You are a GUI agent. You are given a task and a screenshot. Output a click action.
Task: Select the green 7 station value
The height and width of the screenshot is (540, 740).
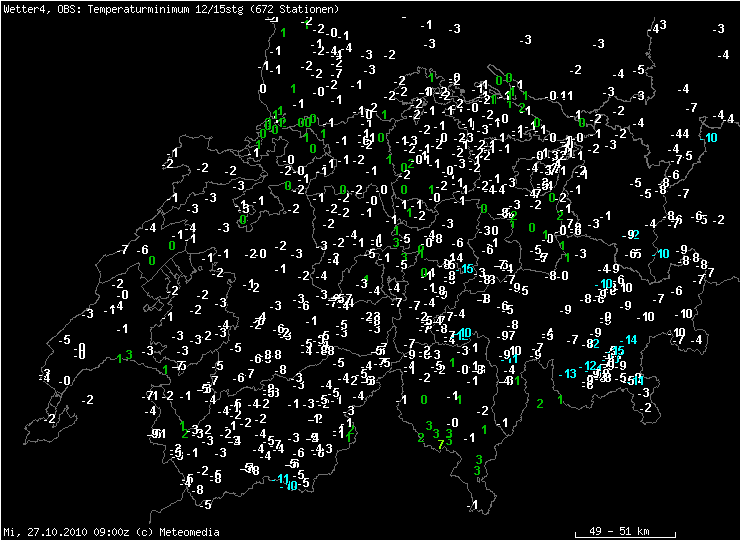click(x=441, y=445)
